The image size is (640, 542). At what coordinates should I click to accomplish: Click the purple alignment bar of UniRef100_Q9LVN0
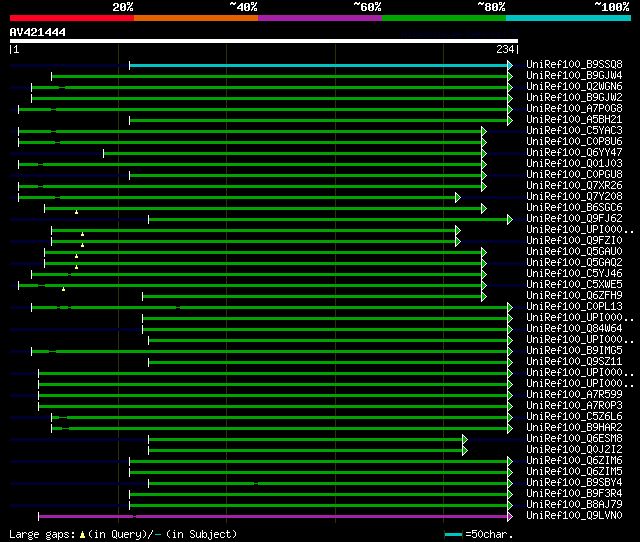point(273,516)
